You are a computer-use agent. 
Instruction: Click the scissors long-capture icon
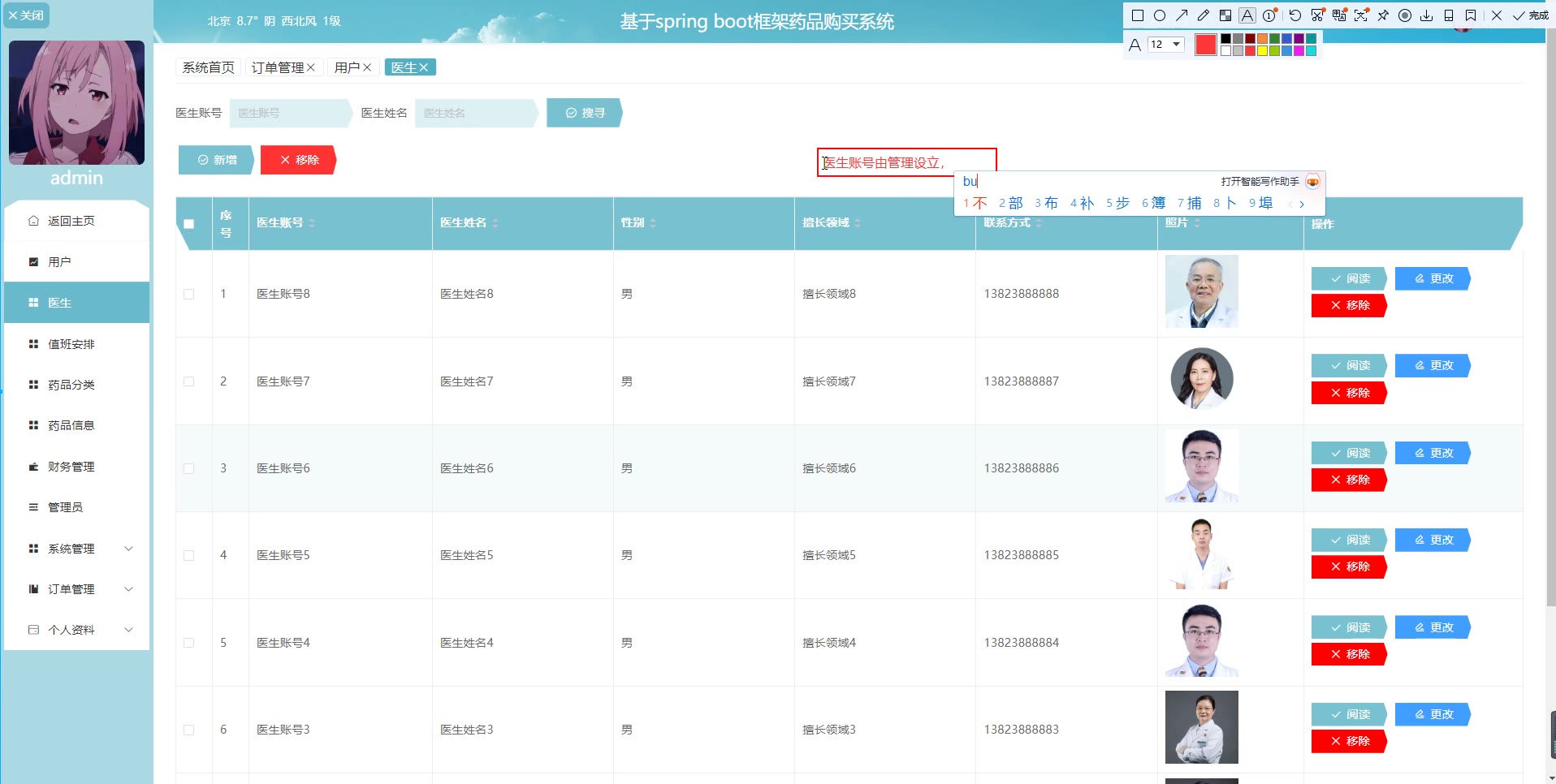pos(1317,15)
